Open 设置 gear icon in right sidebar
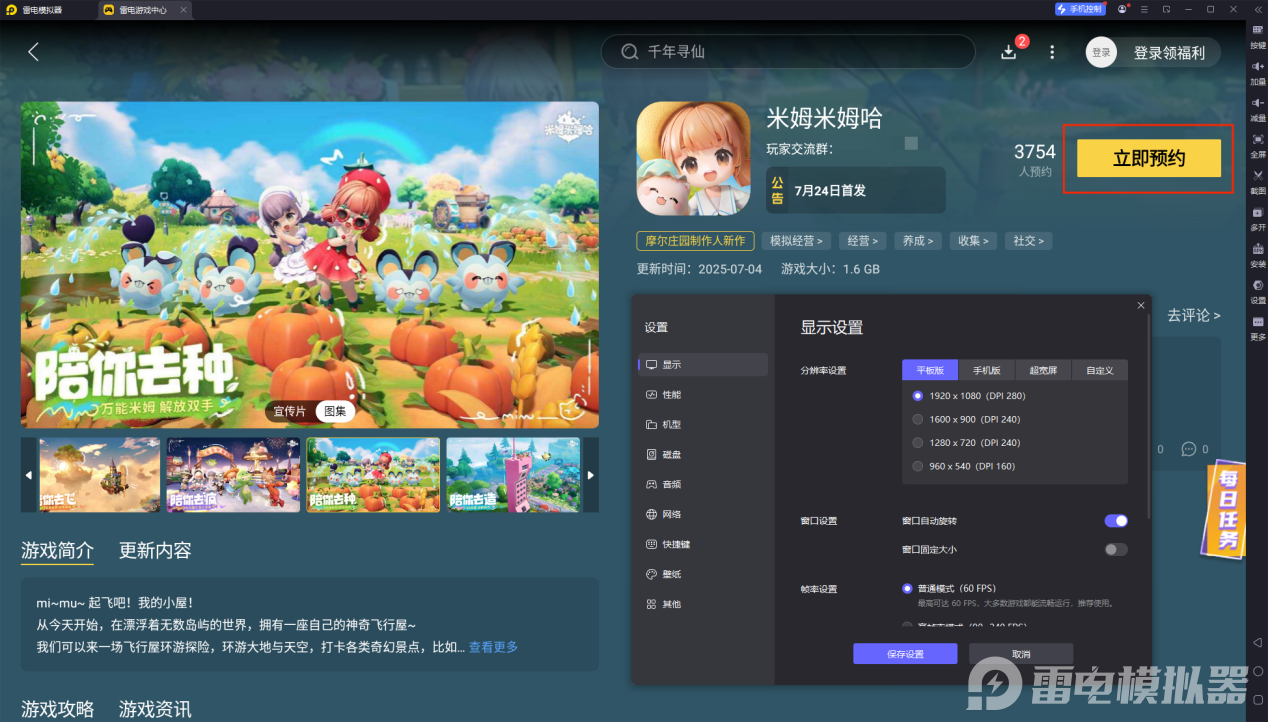 click(x=1257, y=285)
